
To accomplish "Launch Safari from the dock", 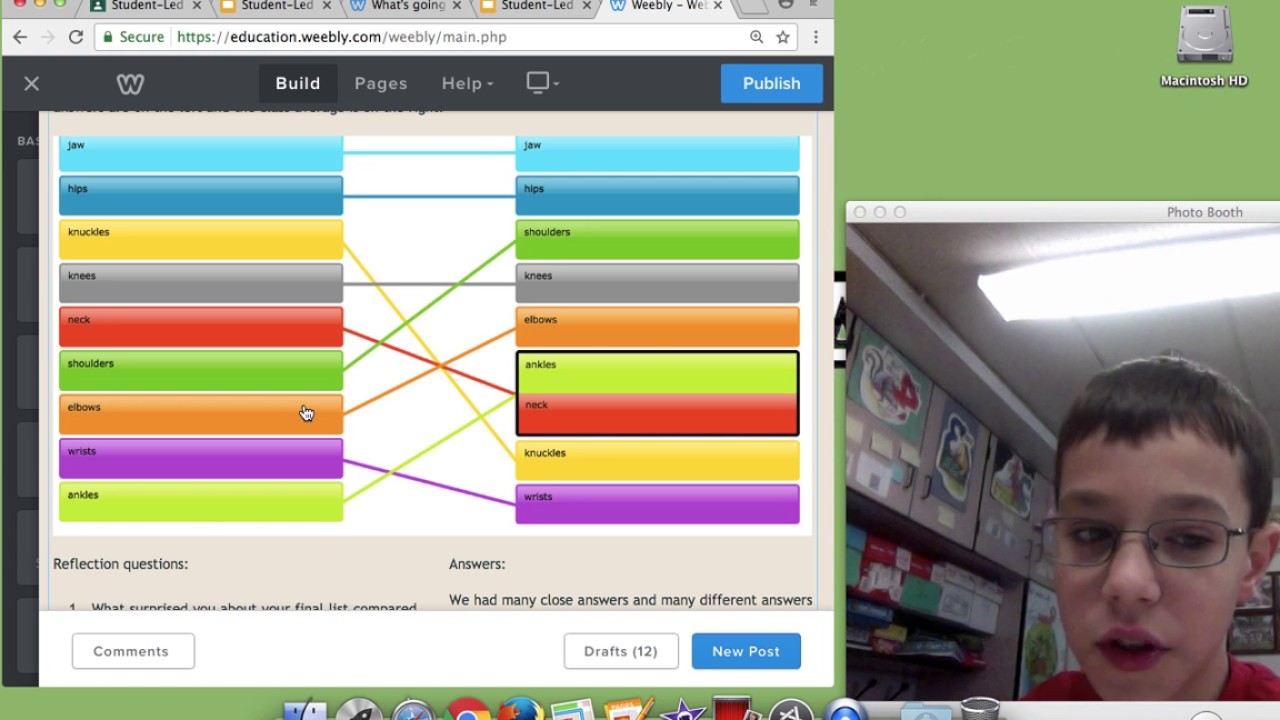I will click(413, 709).
